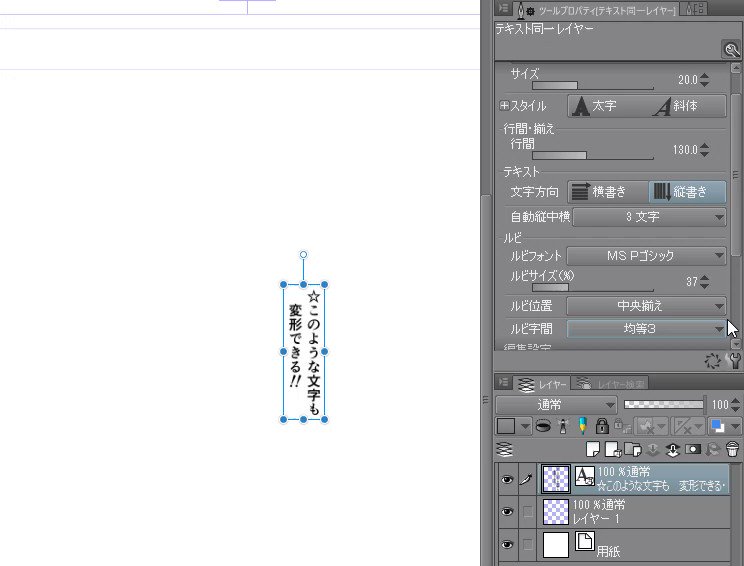
Task: Open palette color dropdown arrow
Action: [x=524, y=426]
